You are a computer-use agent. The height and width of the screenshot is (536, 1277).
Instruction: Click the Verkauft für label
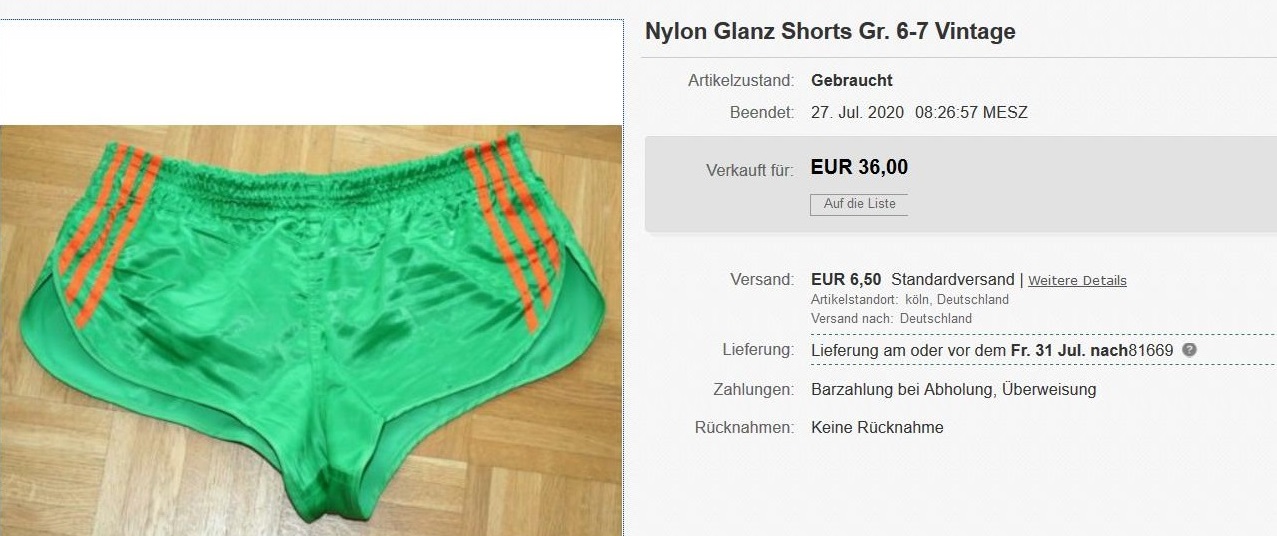750,171
